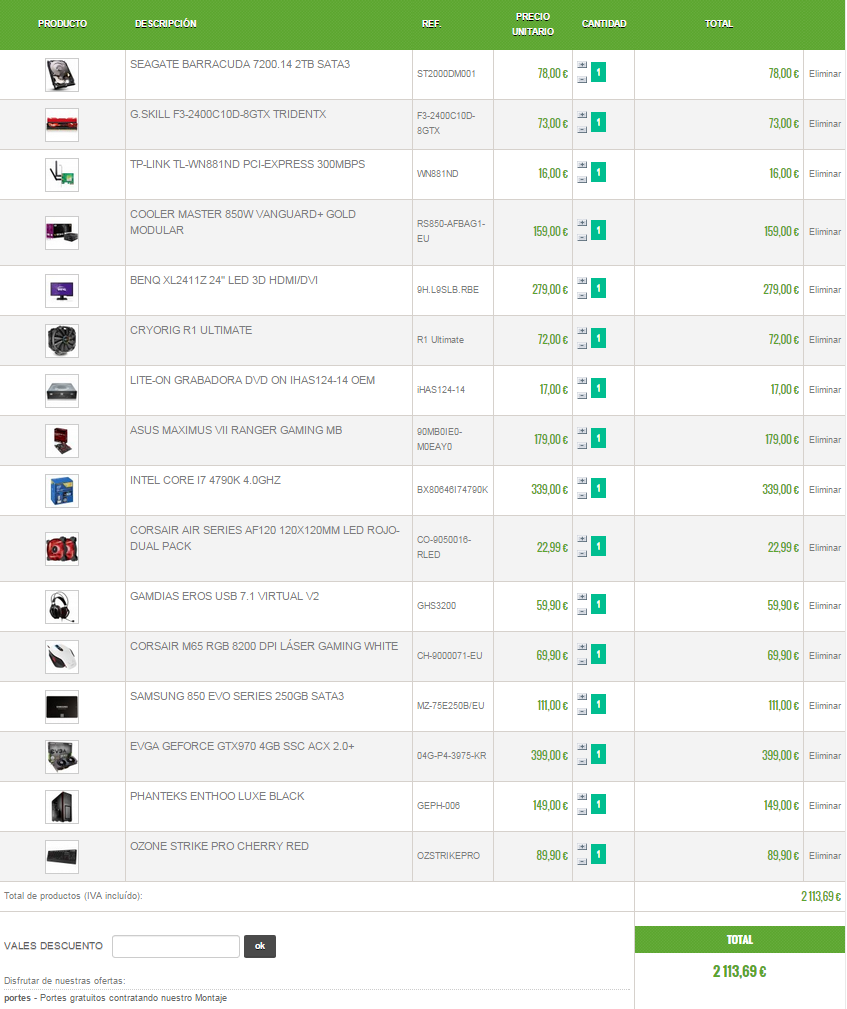Click the Descripción column header
This screenshot has height=1009, width=847.
(x=165, y=24)
